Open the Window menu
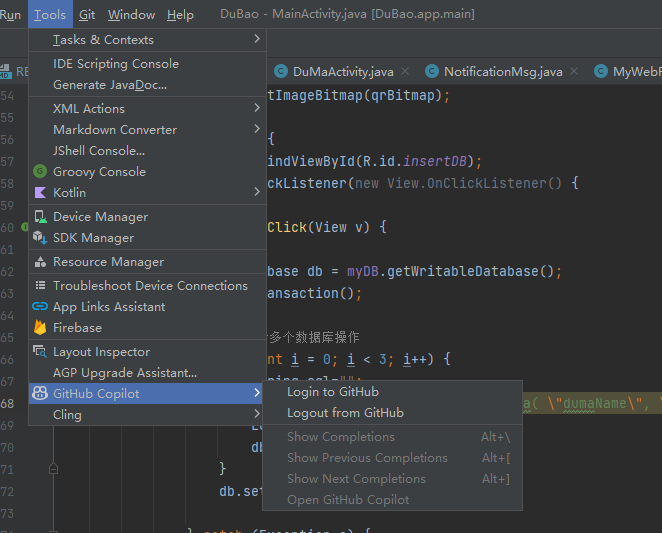The height and width of the screenshot is (533, 662). pos(131,15)
